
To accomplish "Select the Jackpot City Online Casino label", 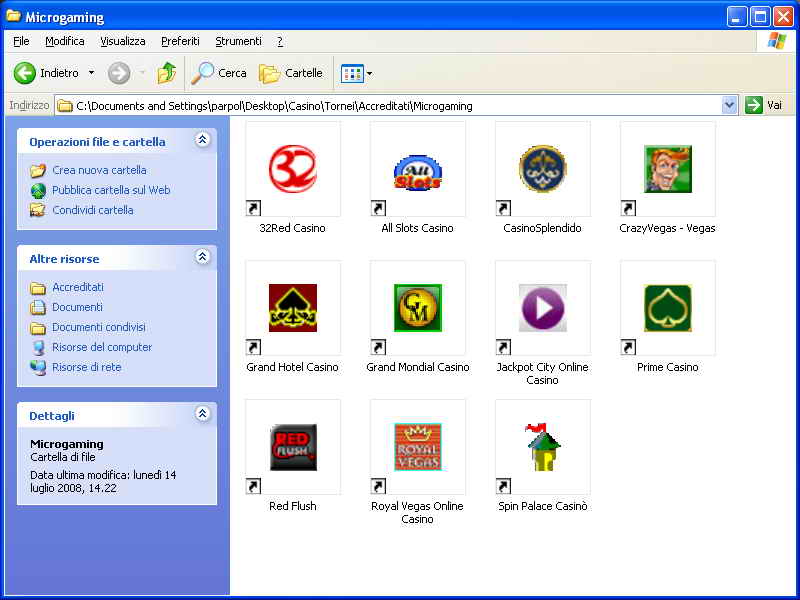I will pos(543,373).
